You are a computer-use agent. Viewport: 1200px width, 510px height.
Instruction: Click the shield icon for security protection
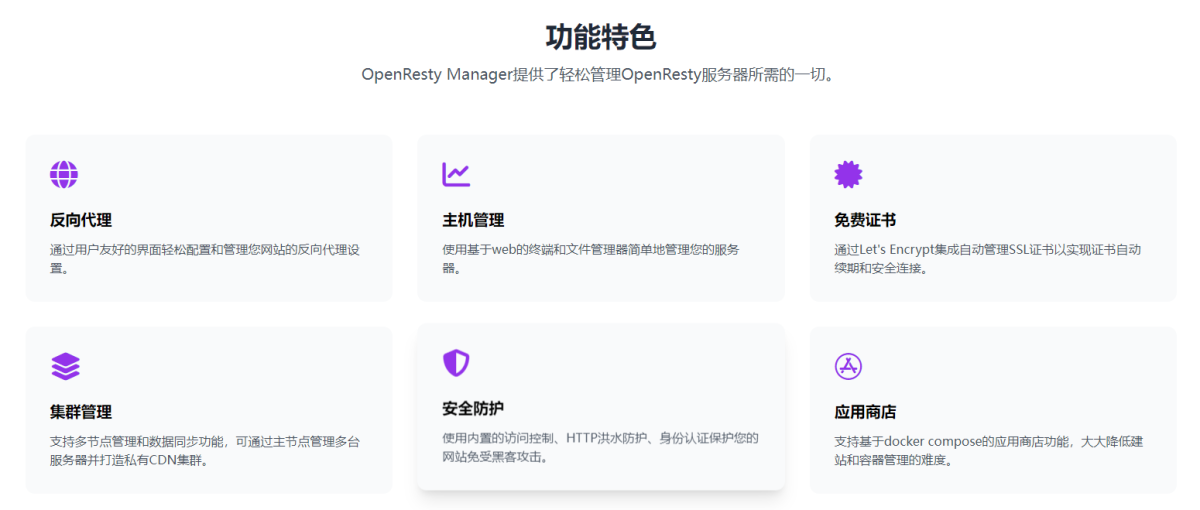[x=456, y=363]
